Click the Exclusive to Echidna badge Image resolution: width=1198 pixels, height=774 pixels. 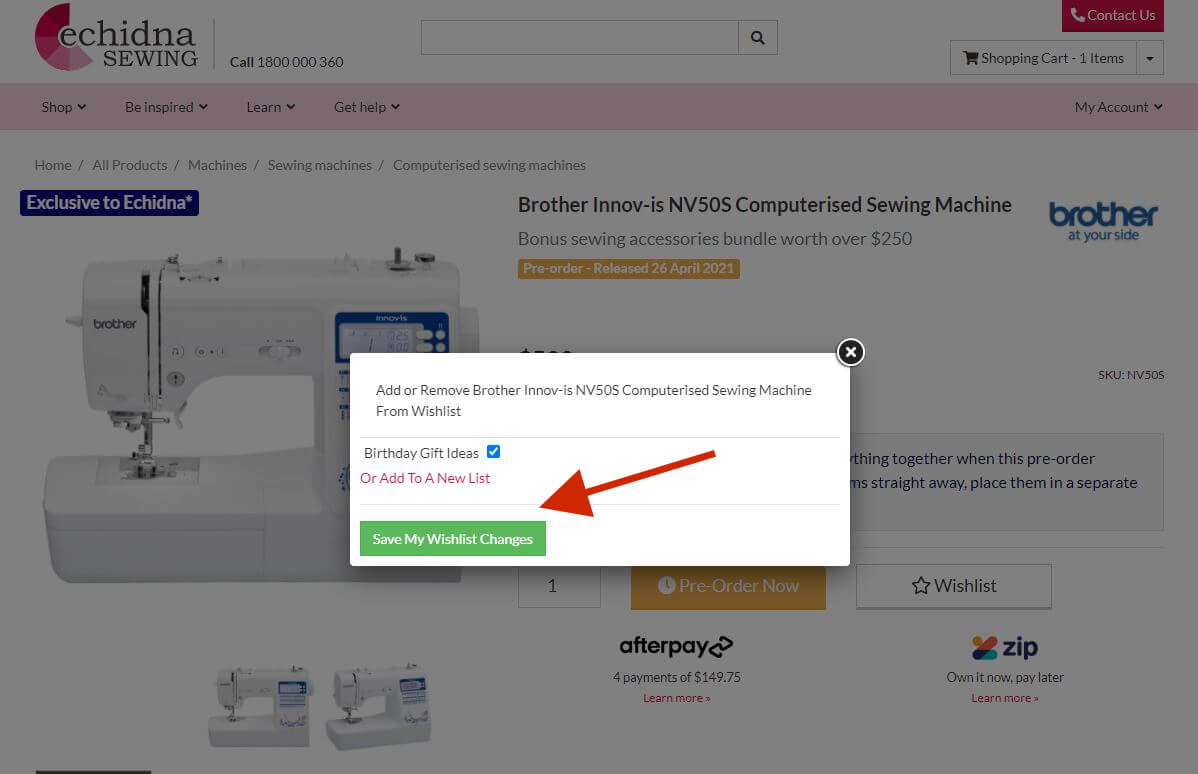[x=109, y=203]
